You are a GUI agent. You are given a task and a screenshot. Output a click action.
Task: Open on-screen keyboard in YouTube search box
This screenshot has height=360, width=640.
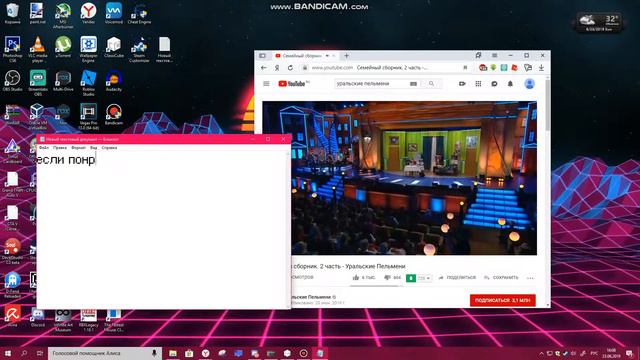(413, 84)
